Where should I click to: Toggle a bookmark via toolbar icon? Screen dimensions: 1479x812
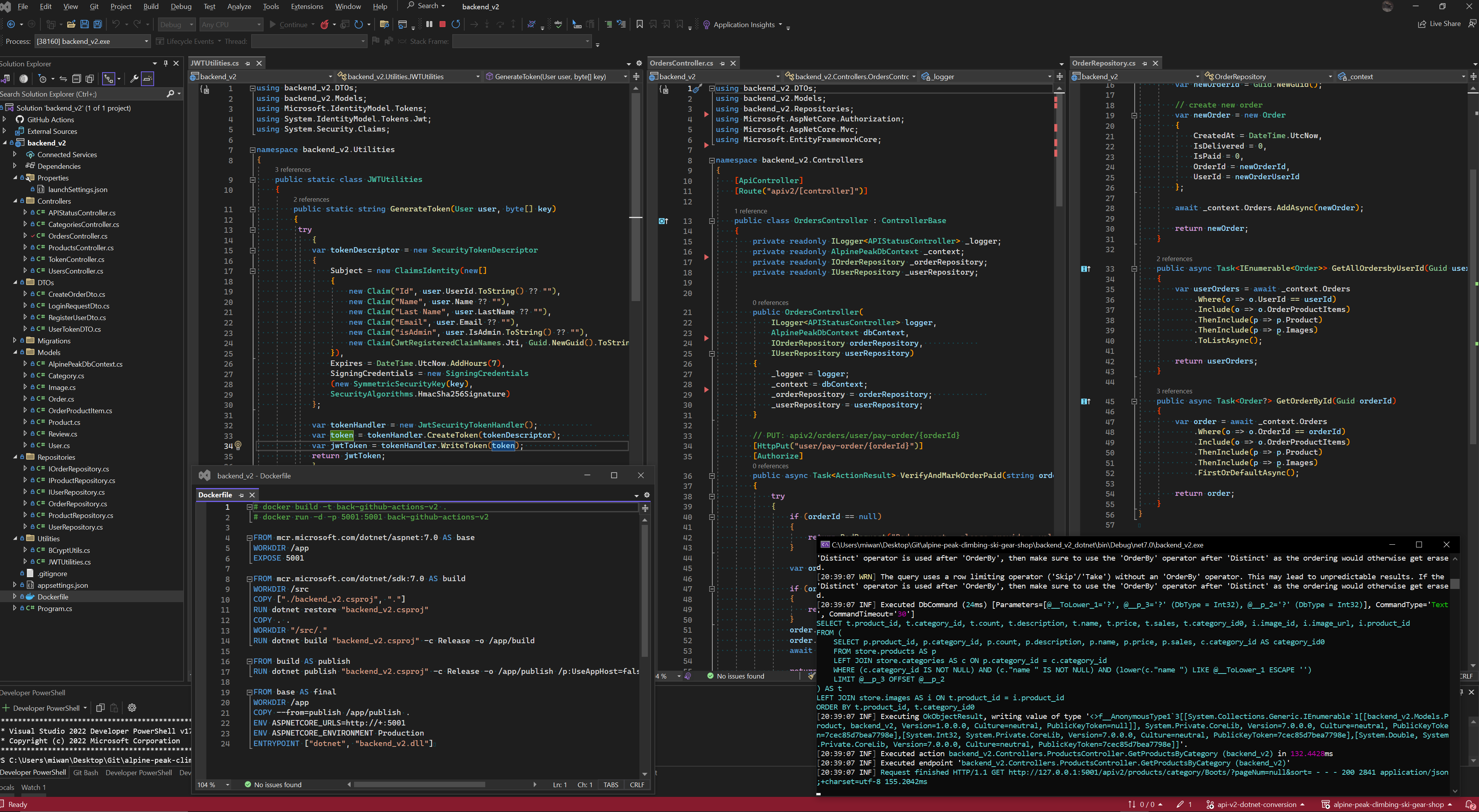pos(640,24)
